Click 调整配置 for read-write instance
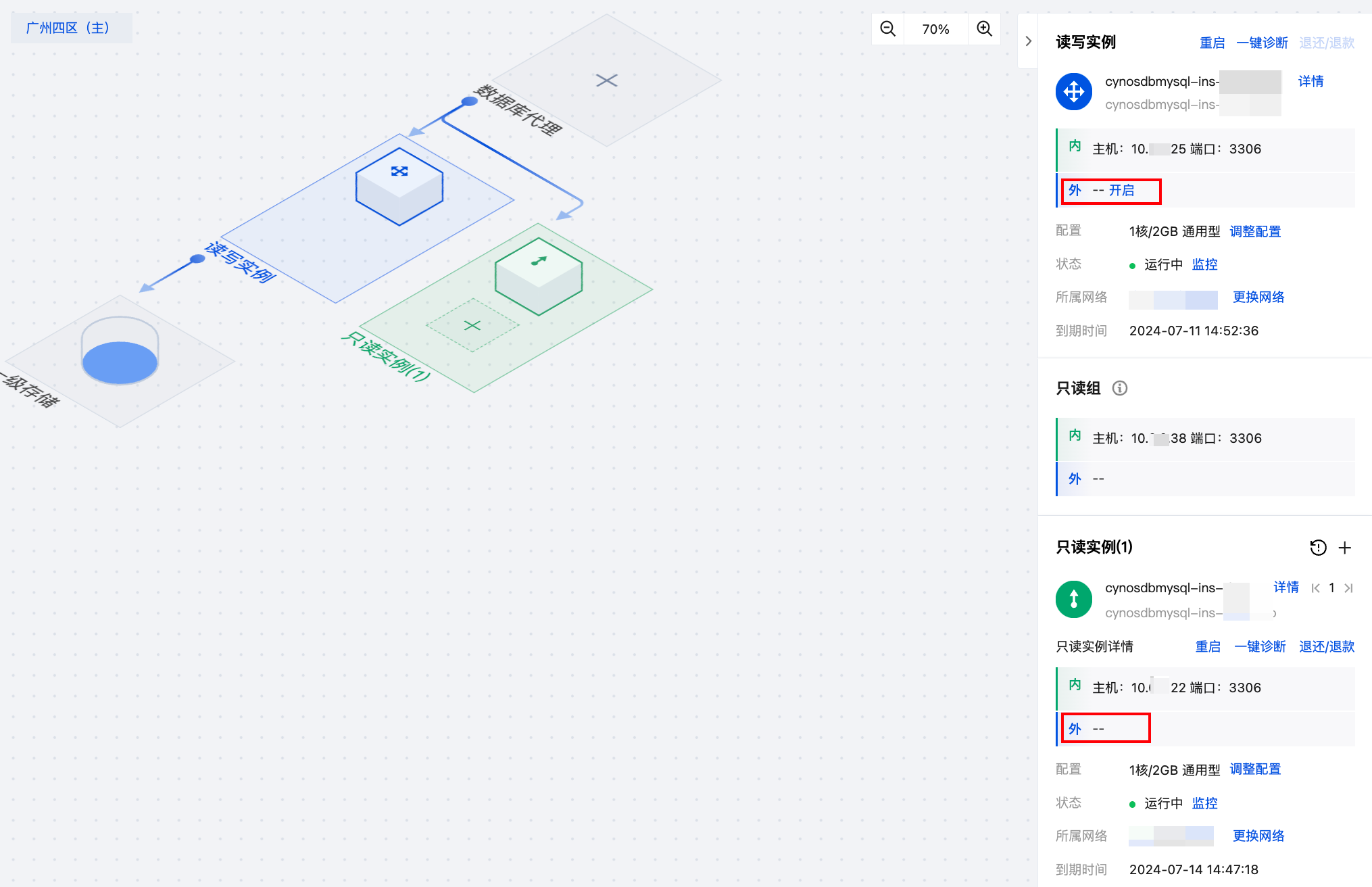The image size is (1372, 887). [1255, 231]
